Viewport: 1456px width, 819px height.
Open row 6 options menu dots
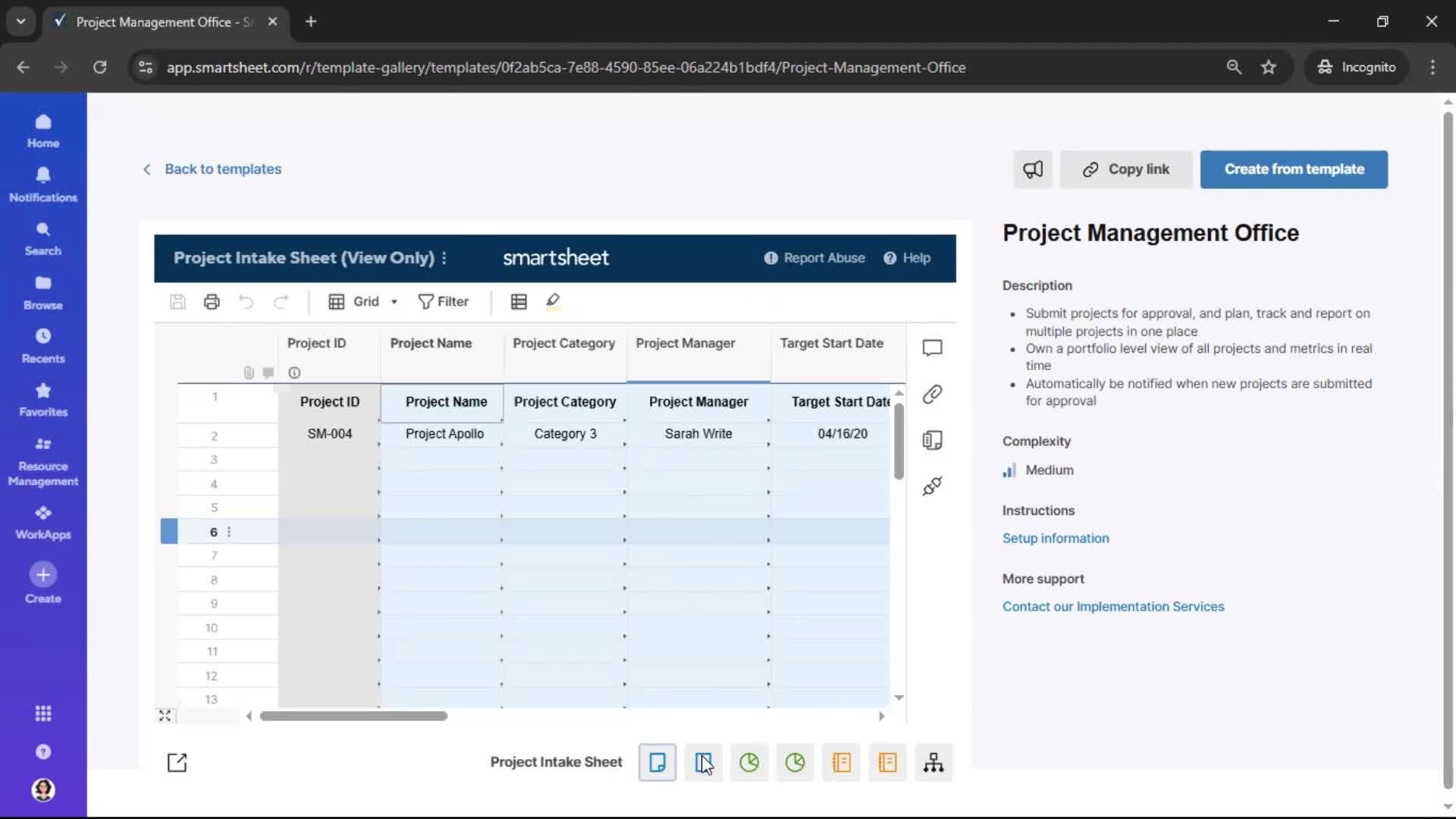point(229,532)
